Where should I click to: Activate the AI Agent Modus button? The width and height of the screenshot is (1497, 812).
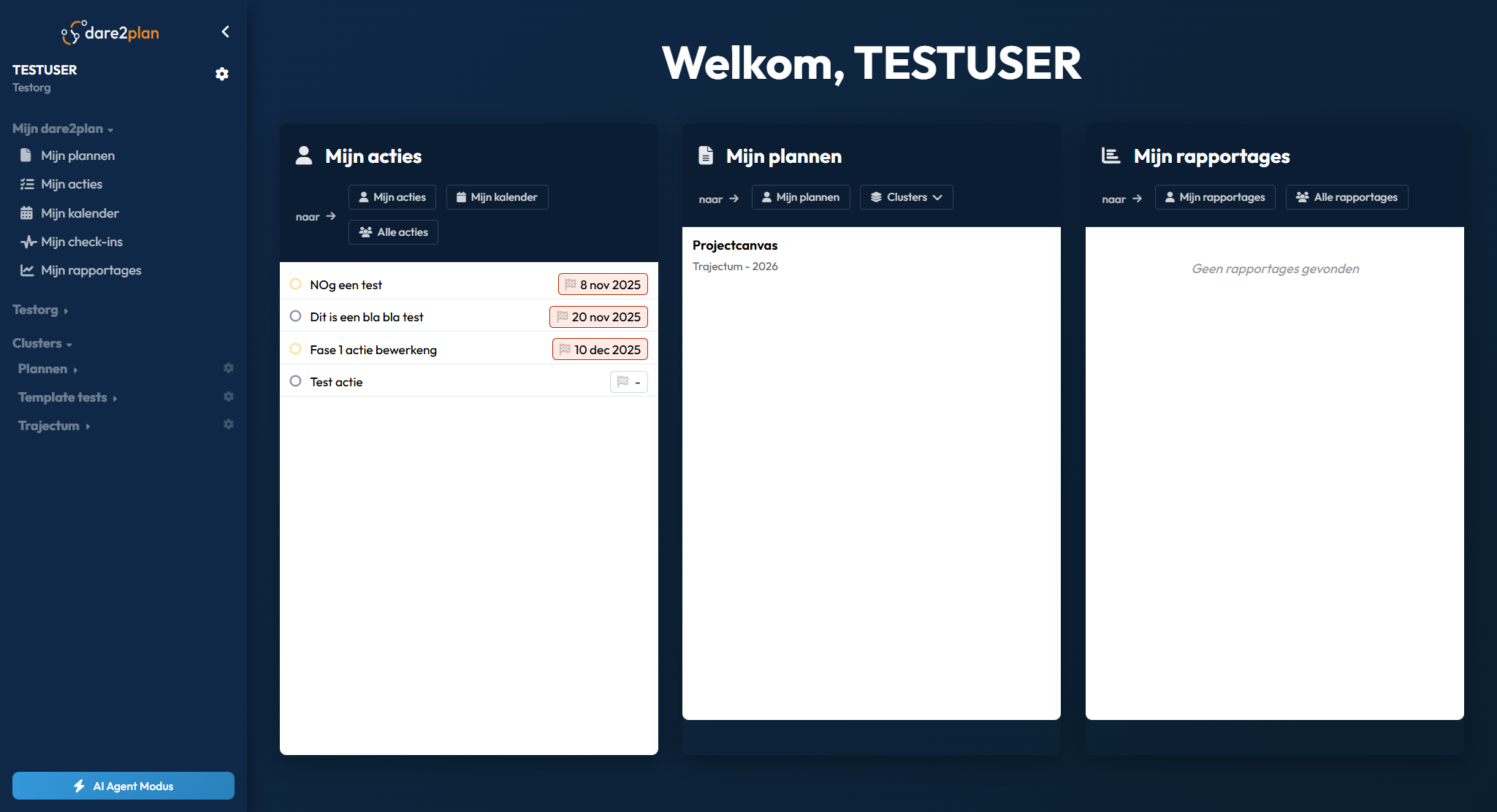tap(123, 786)
